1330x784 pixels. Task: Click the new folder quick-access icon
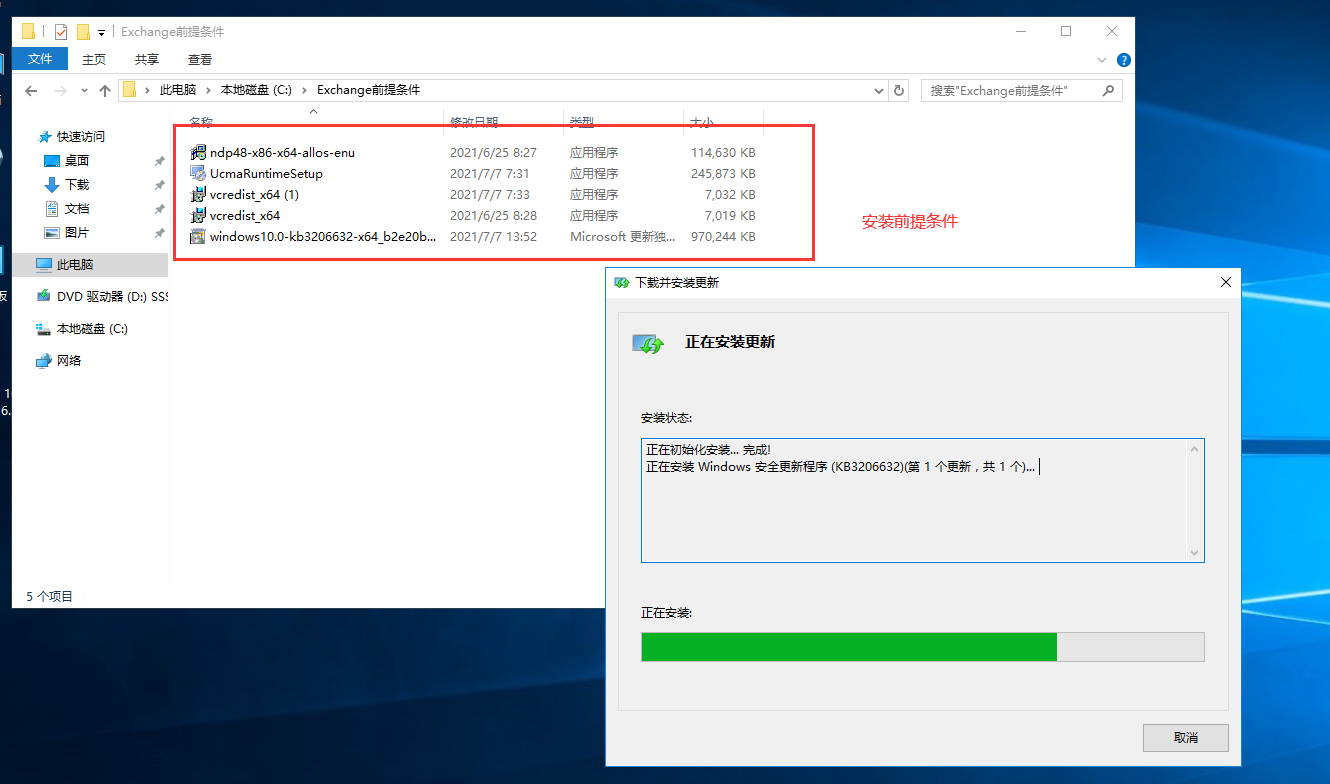pos(83,32)
